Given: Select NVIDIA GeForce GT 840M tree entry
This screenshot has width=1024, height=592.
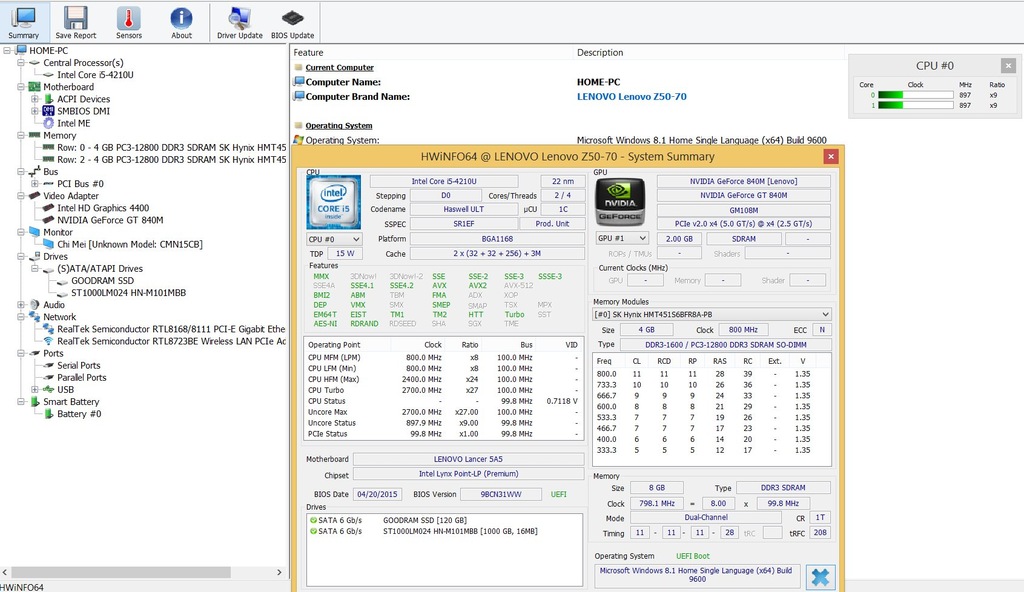Looking at the screenshot, I should (110, 220).
